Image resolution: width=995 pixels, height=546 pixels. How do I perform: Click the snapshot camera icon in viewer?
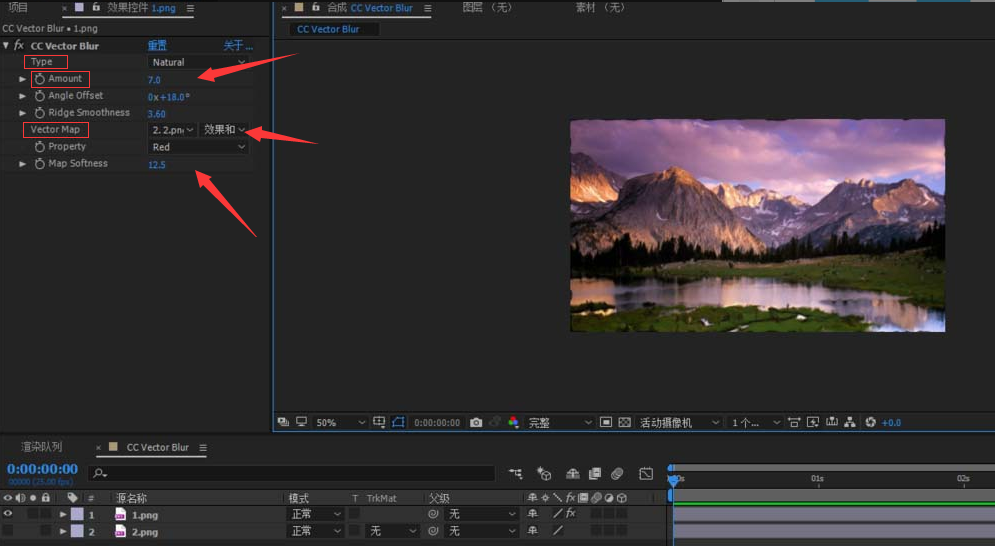(x=476, y=422)
